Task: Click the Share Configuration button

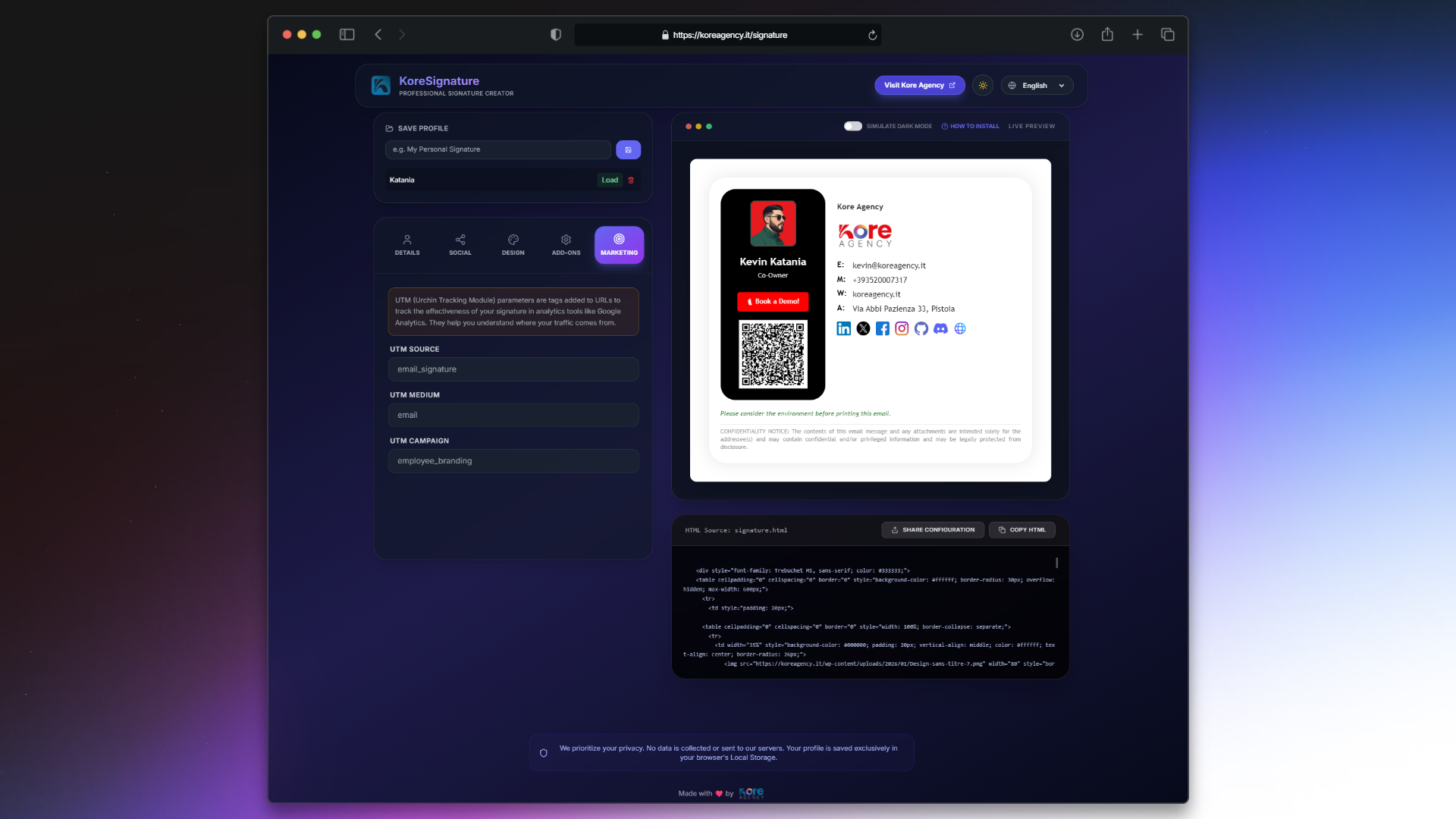Action: [x=933, y=530]
